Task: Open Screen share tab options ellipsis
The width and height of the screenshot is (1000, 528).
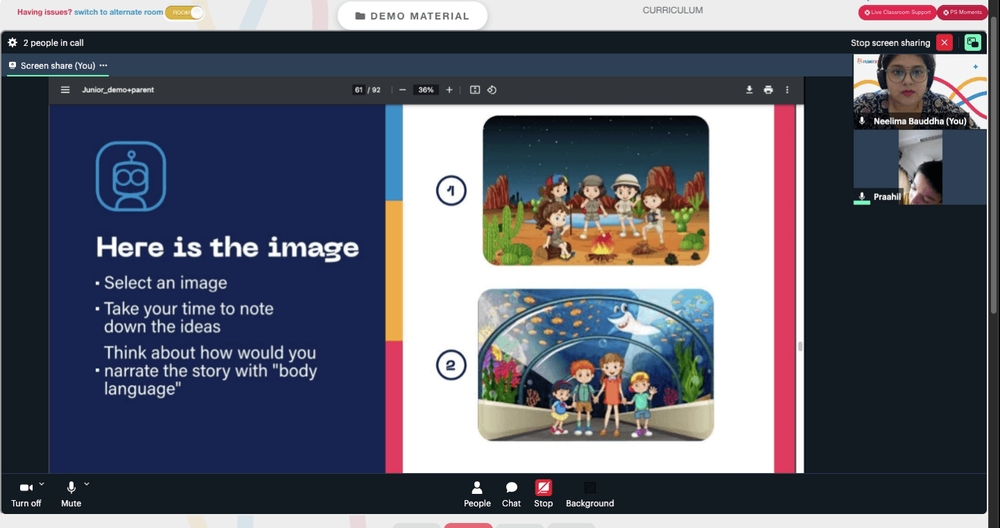Action: 103,66
